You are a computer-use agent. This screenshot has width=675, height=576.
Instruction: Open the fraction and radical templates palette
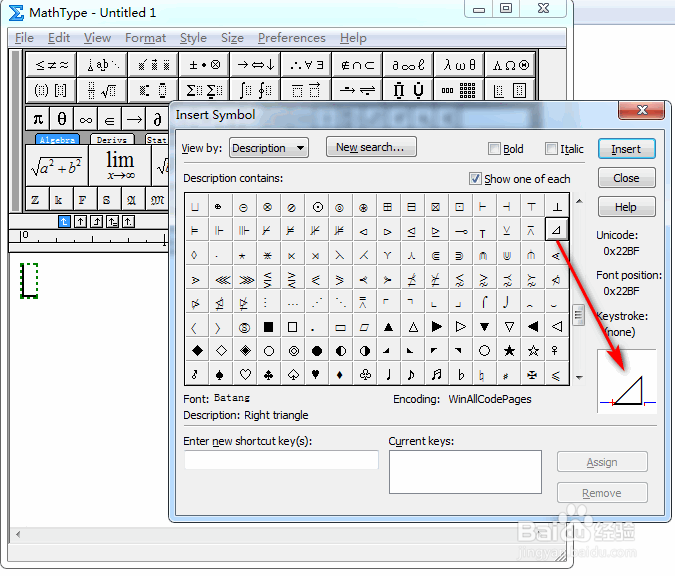[x=102, y=90]
